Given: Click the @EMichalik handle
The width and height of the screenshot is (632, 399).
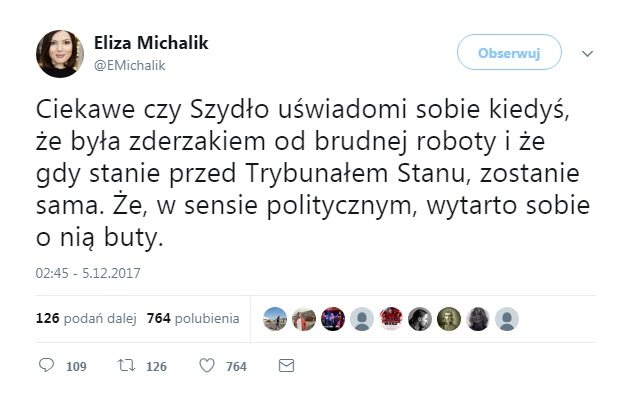Looking at the screenshot, I should 129,65.
